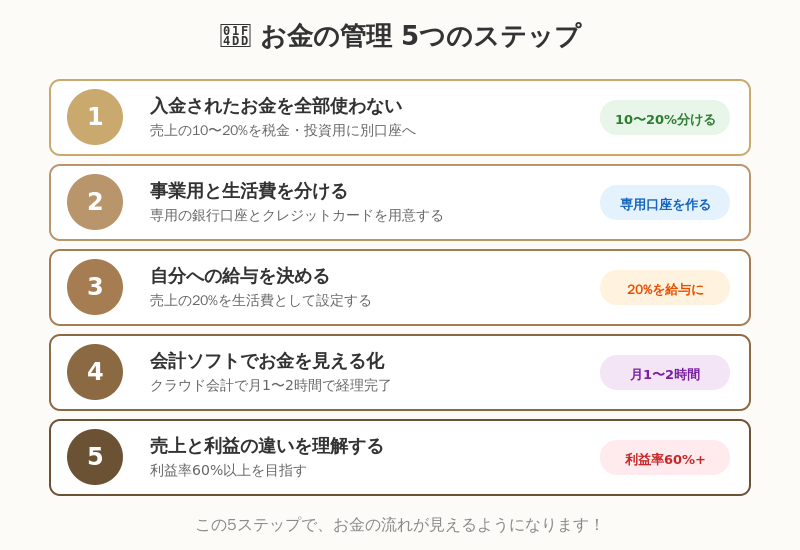Click heading 売上と利益の違いを理解する

tap(267, 446)
